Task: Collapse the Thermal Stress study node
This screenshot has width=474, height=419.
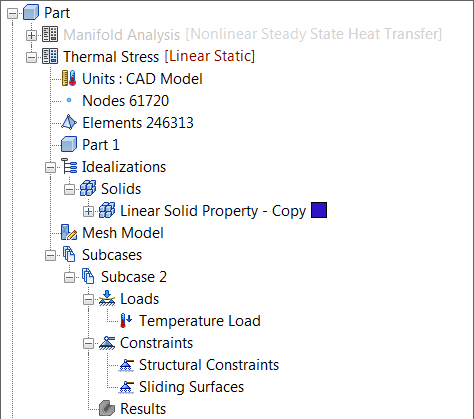Action: pyautogui.click(x=31, y=57)
